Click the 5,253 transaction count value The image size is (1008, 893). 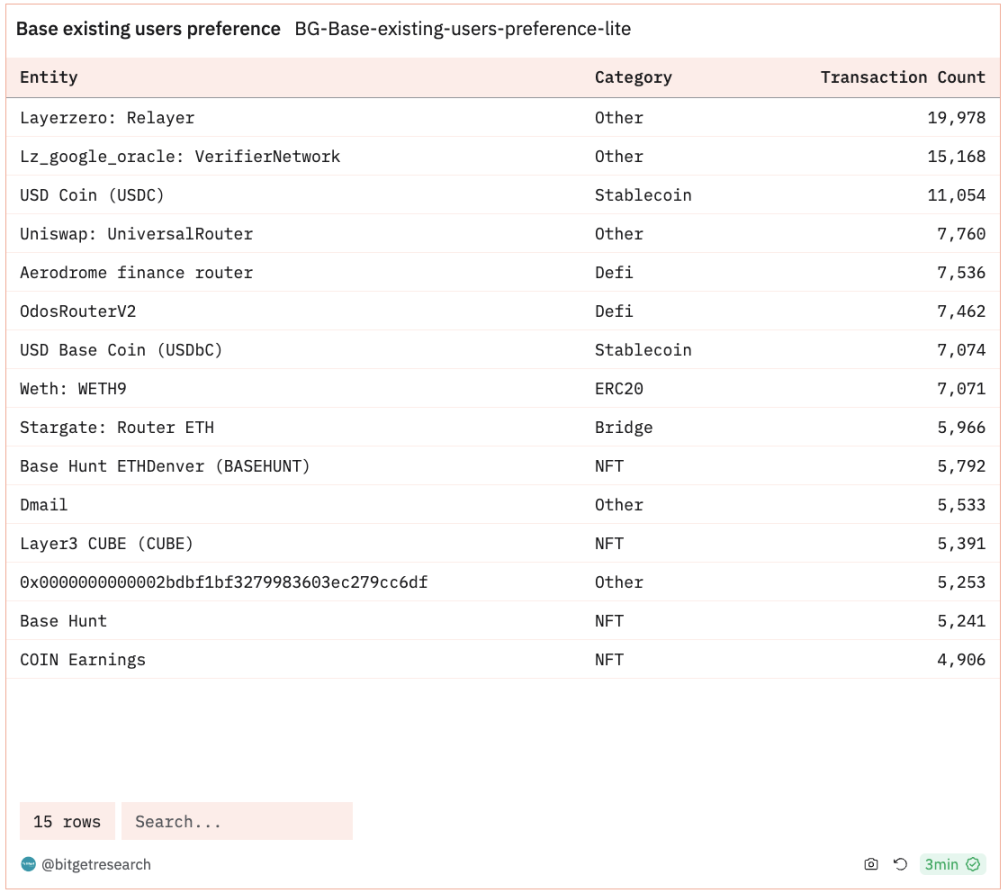coord(961,582)
